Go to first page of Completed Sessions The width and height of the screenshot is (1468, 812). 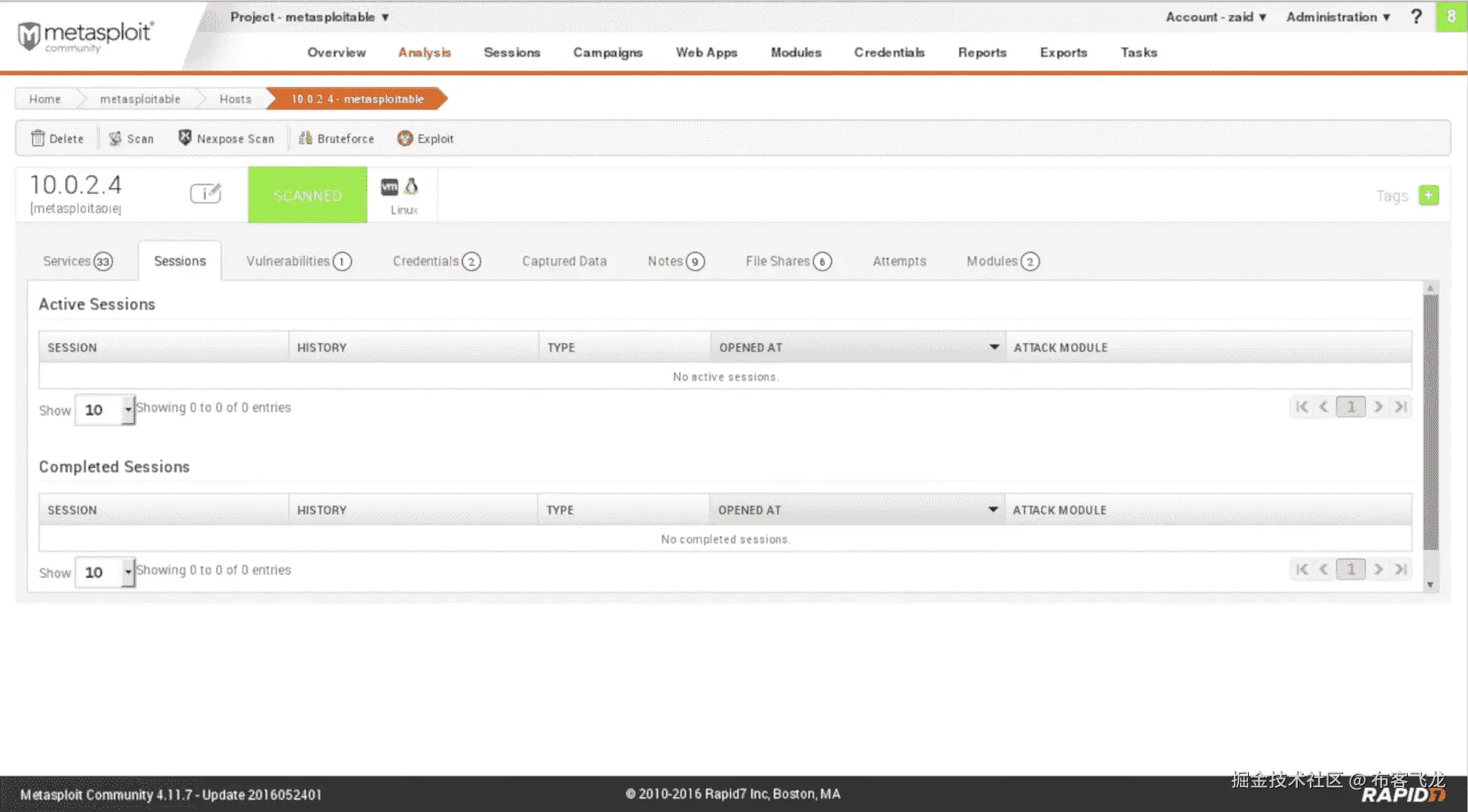[x=1302, y=570]
